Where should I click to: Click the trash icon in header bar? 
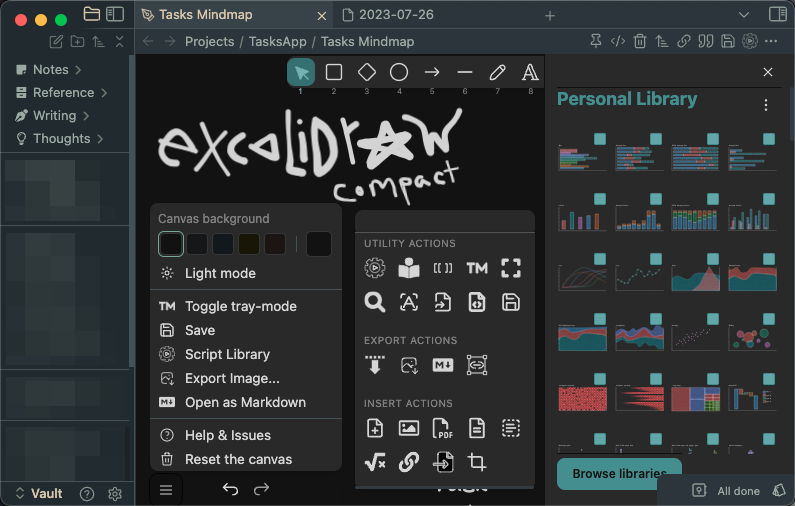pyautogui.click(x=640, y=41)
